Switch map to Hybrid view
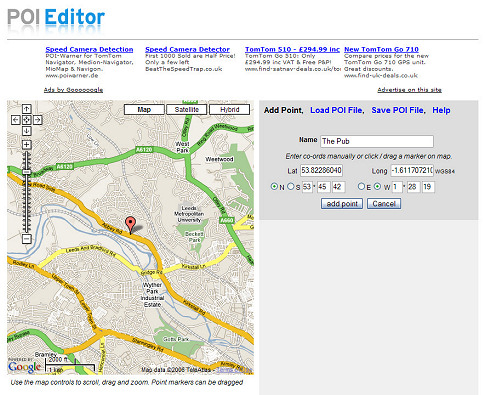 click(229, 109)
